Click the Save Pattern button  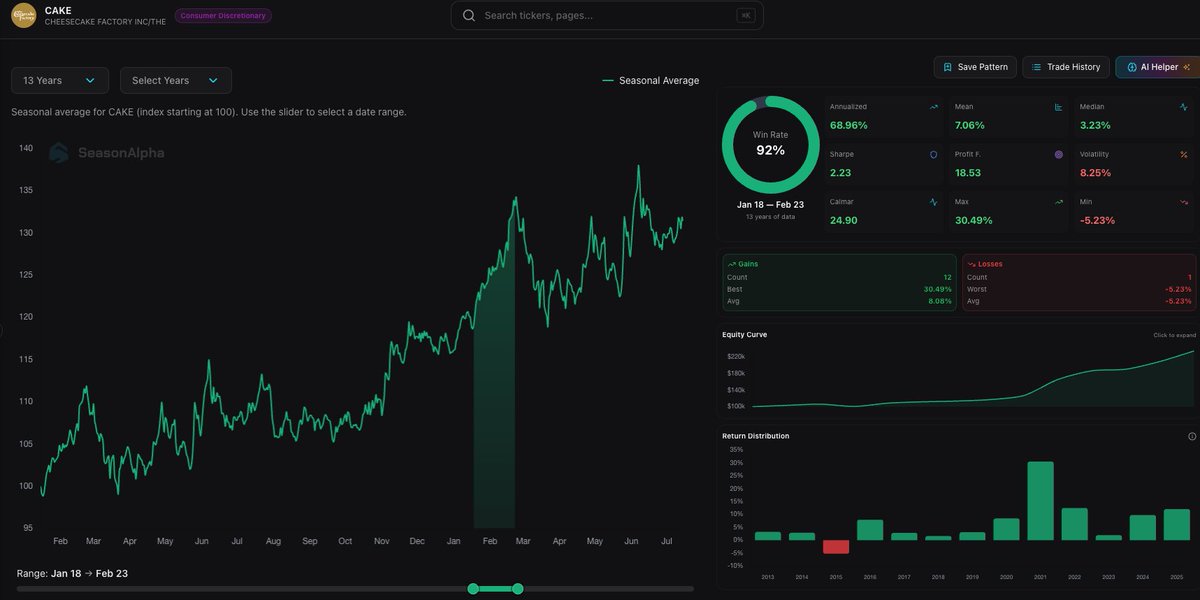[974, 66]
